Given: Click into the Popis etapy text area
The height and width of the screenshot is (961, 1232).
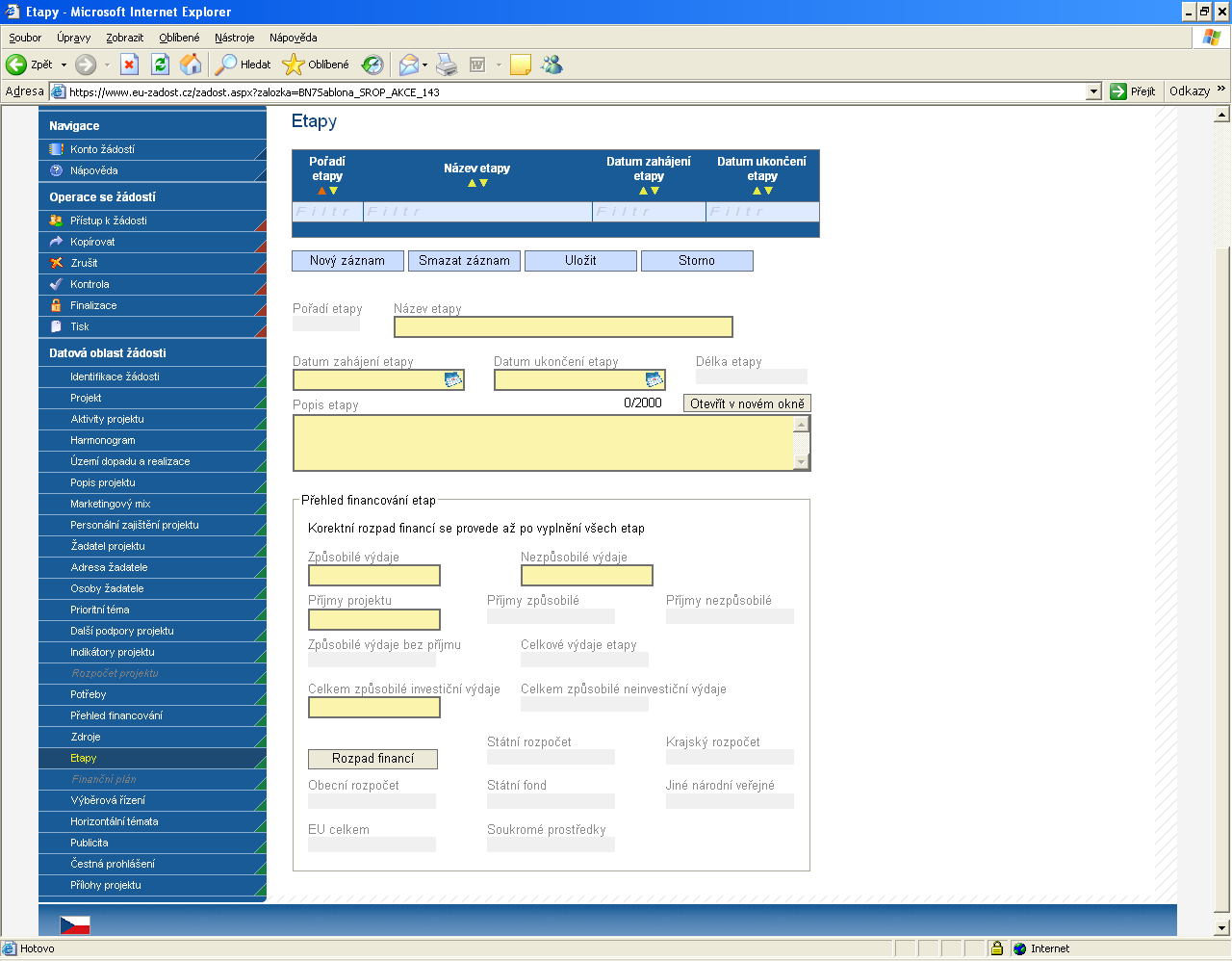Looking at the screenshot, I should pyautogui.click(x=544, y=443).
